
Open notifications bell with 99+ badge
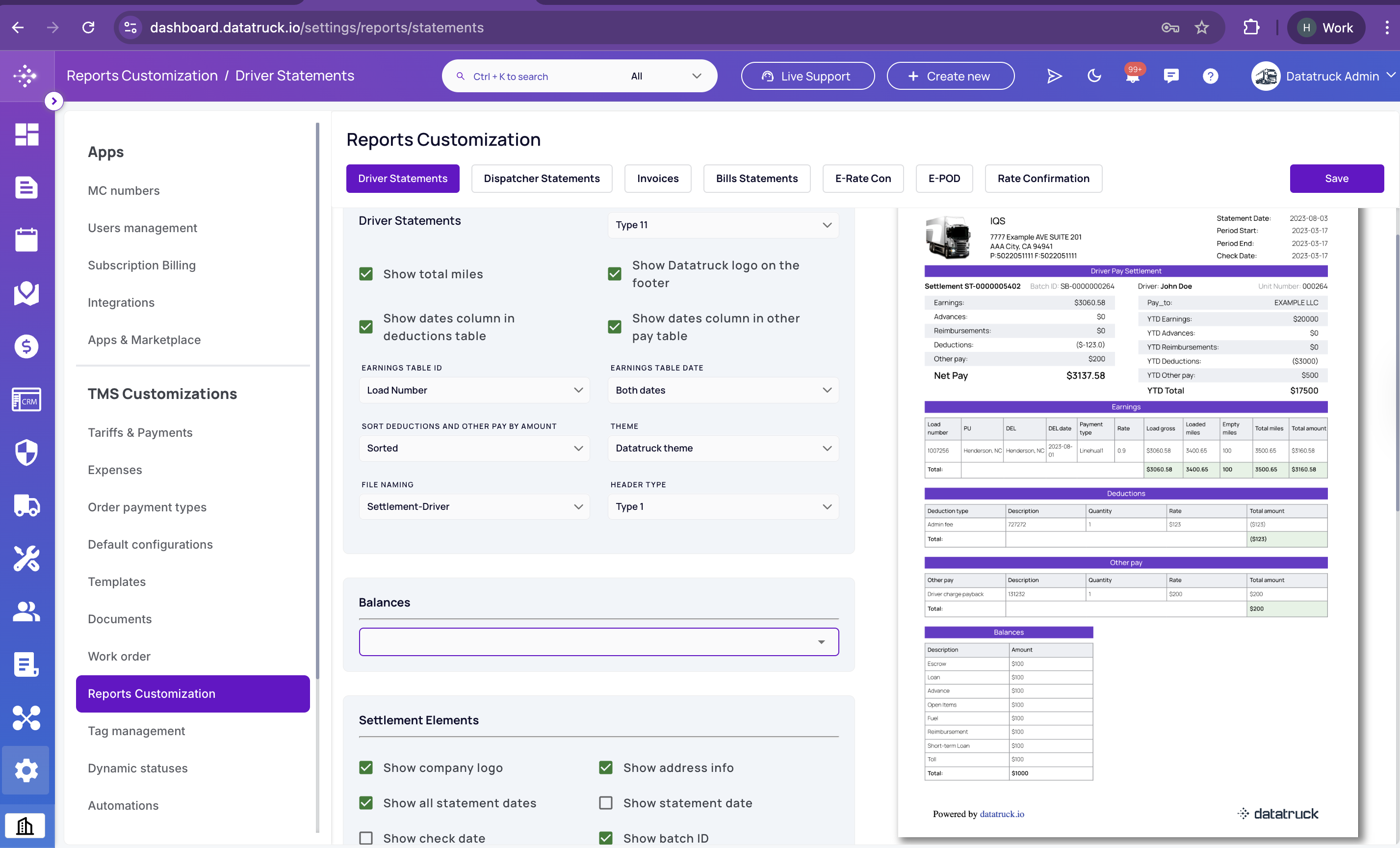[x=1133, y=76]
